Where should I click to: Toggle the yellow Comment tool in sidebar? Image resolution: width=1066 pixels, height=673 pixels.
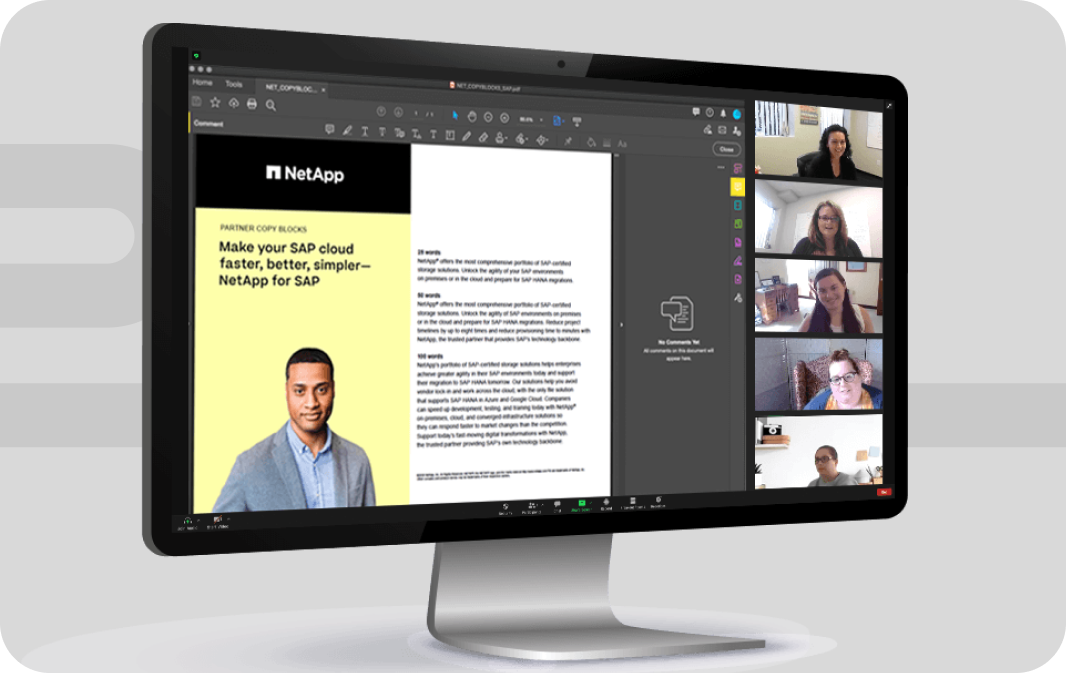pyautogui.click(x=737, y=187)
